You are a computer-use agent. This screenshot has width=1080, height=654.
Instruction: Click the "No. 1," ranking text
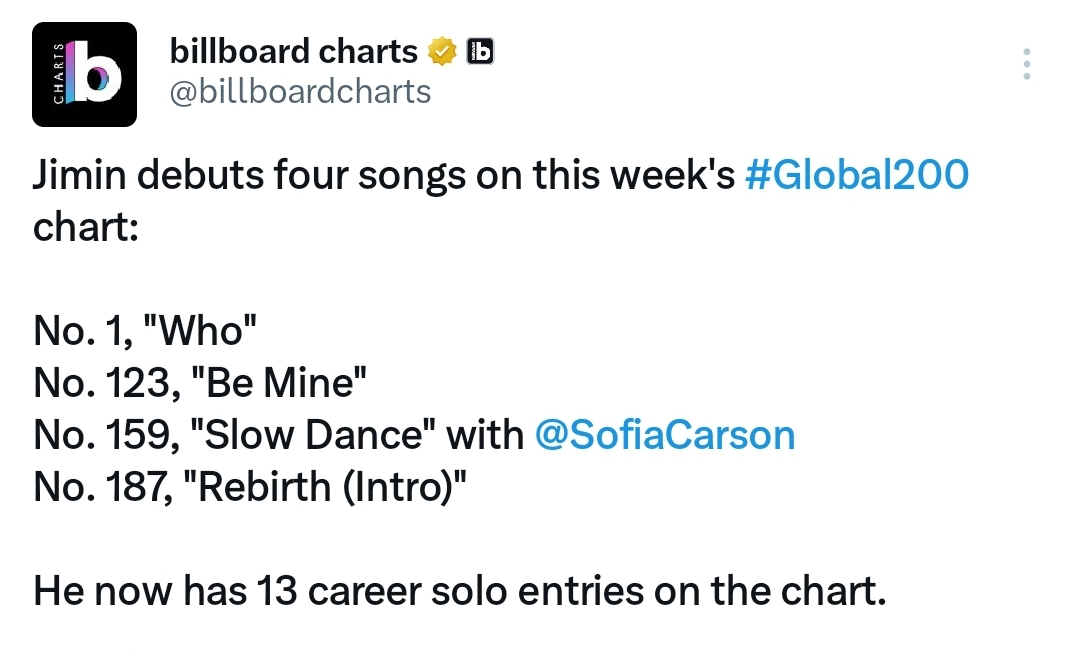[83, 330]
